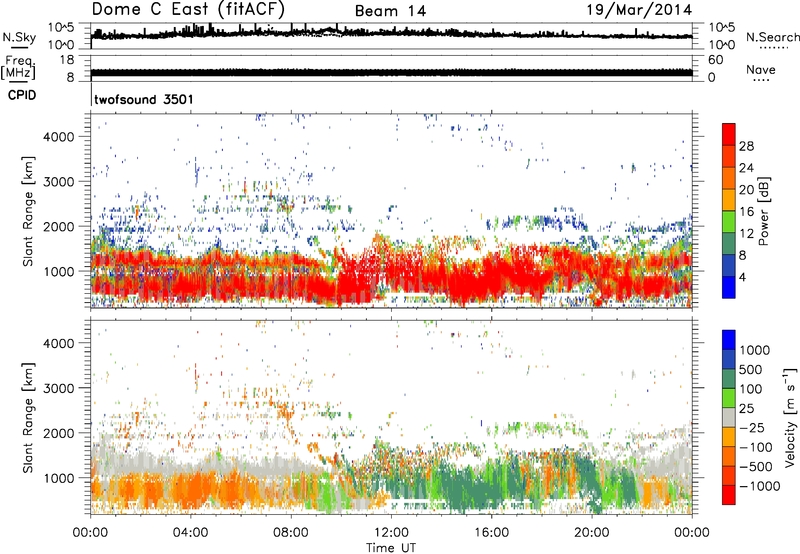Click the 'twofsound 3501' text
The height and width of the screenshot is (554, 800).
pos(144,99)
